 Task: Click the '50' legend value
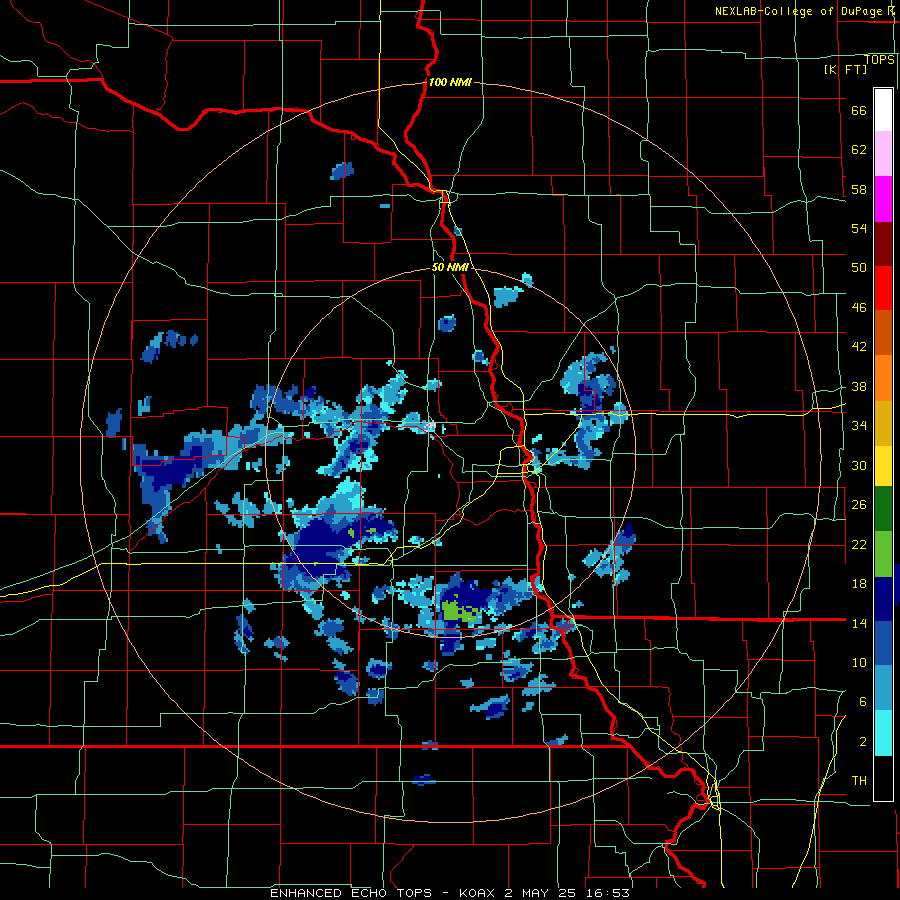tap(859, 267)
